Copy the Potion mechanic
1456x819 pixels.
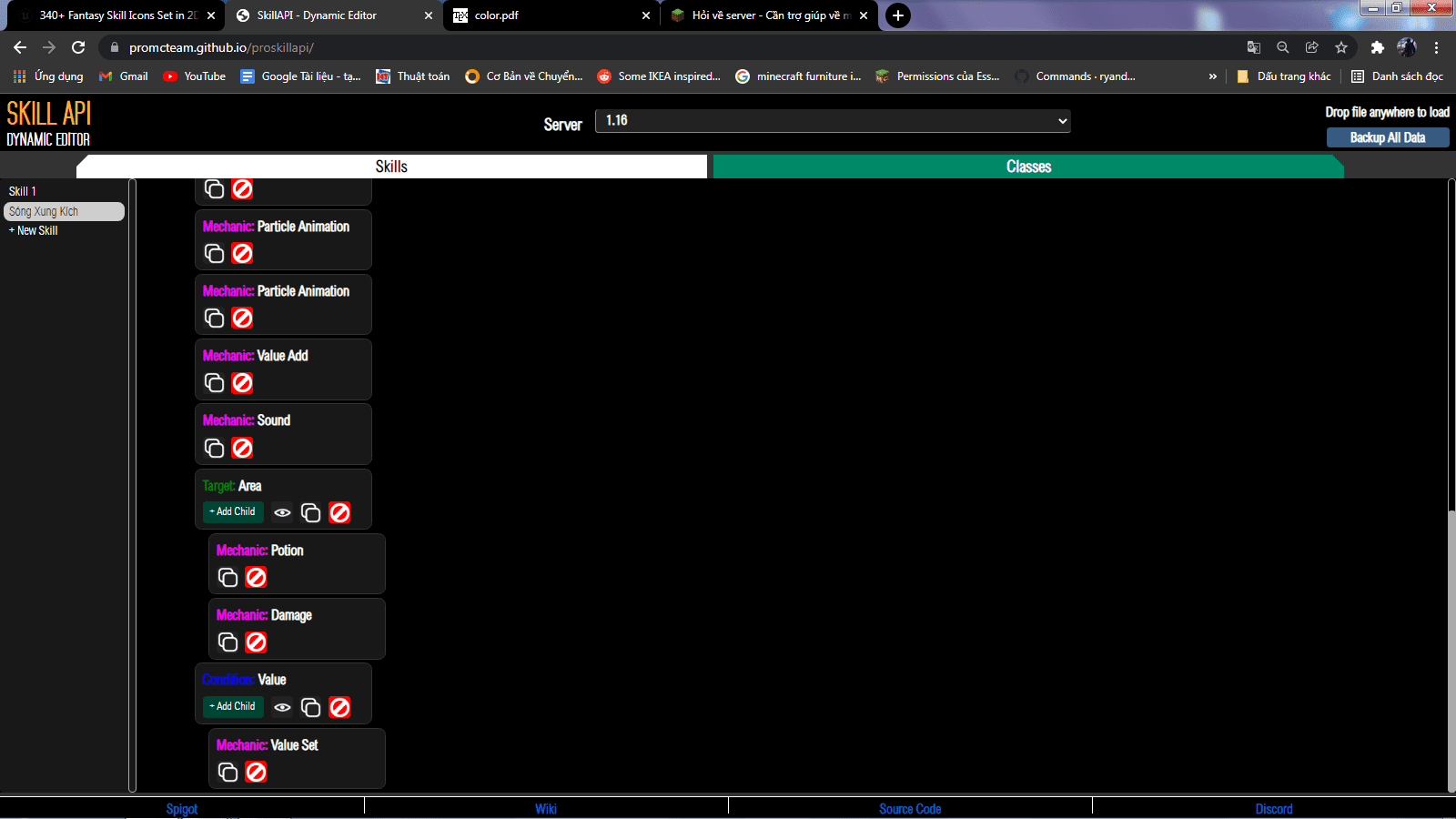tap(228, 578)
